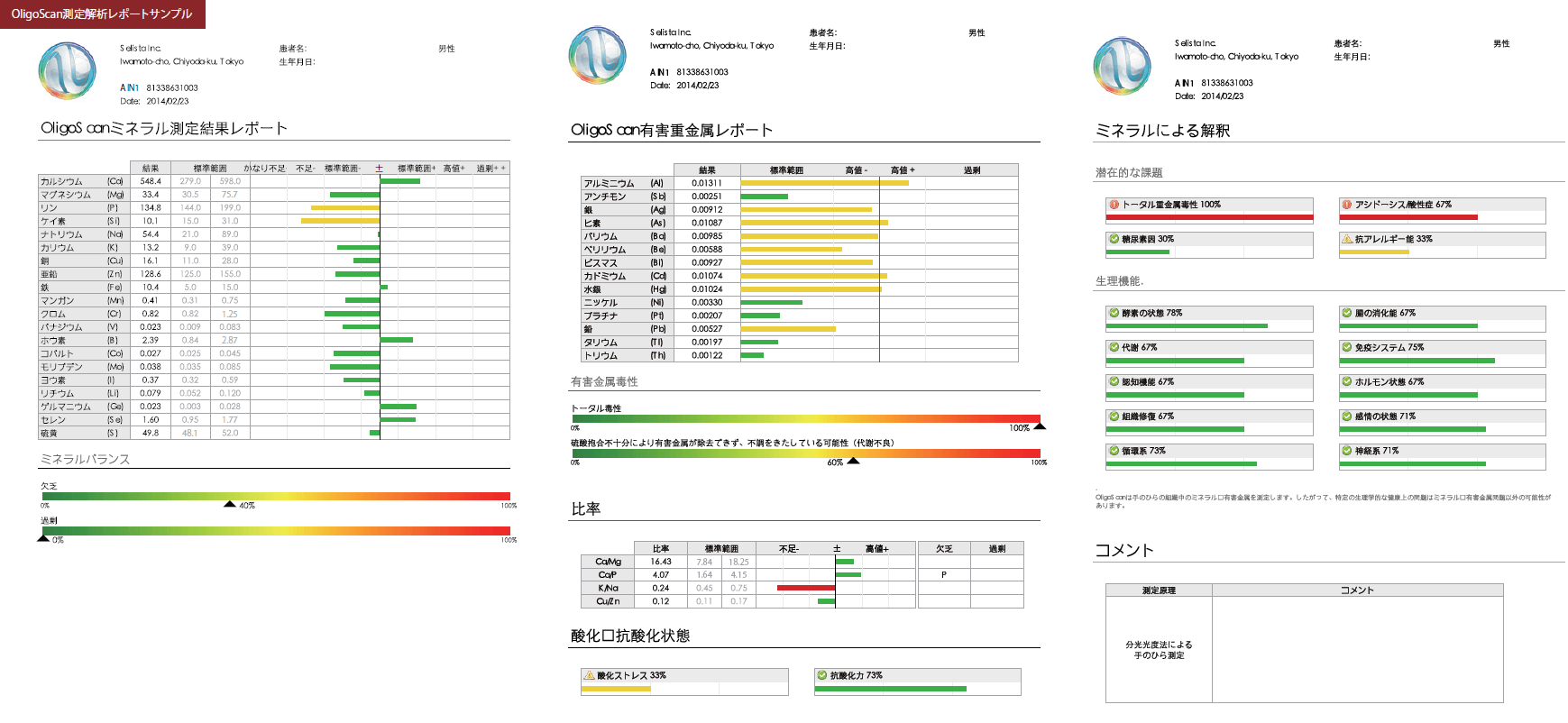Click the heading OligoScan有害重金属レポート

672,130
